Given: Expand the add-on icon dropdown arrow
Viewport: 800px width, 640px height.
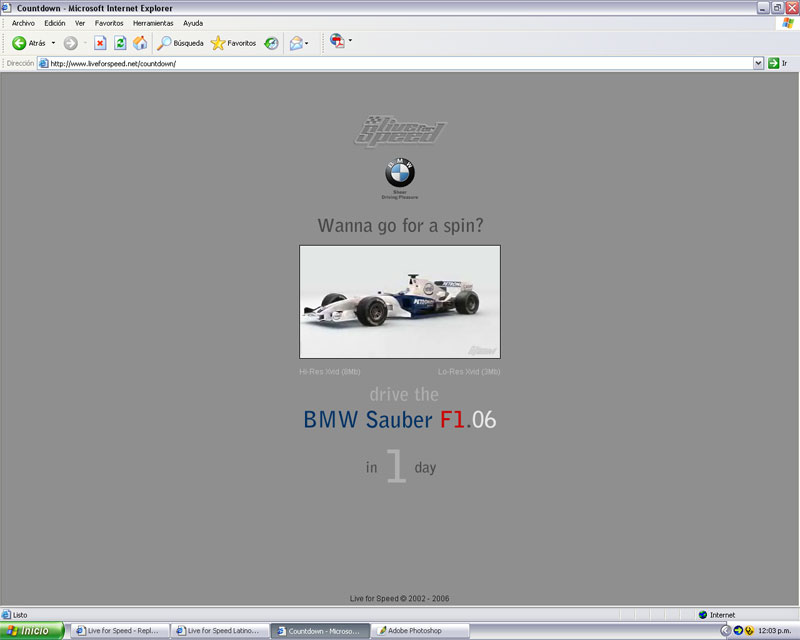Looking at the screenshot, I should click(x=350, y=40).
